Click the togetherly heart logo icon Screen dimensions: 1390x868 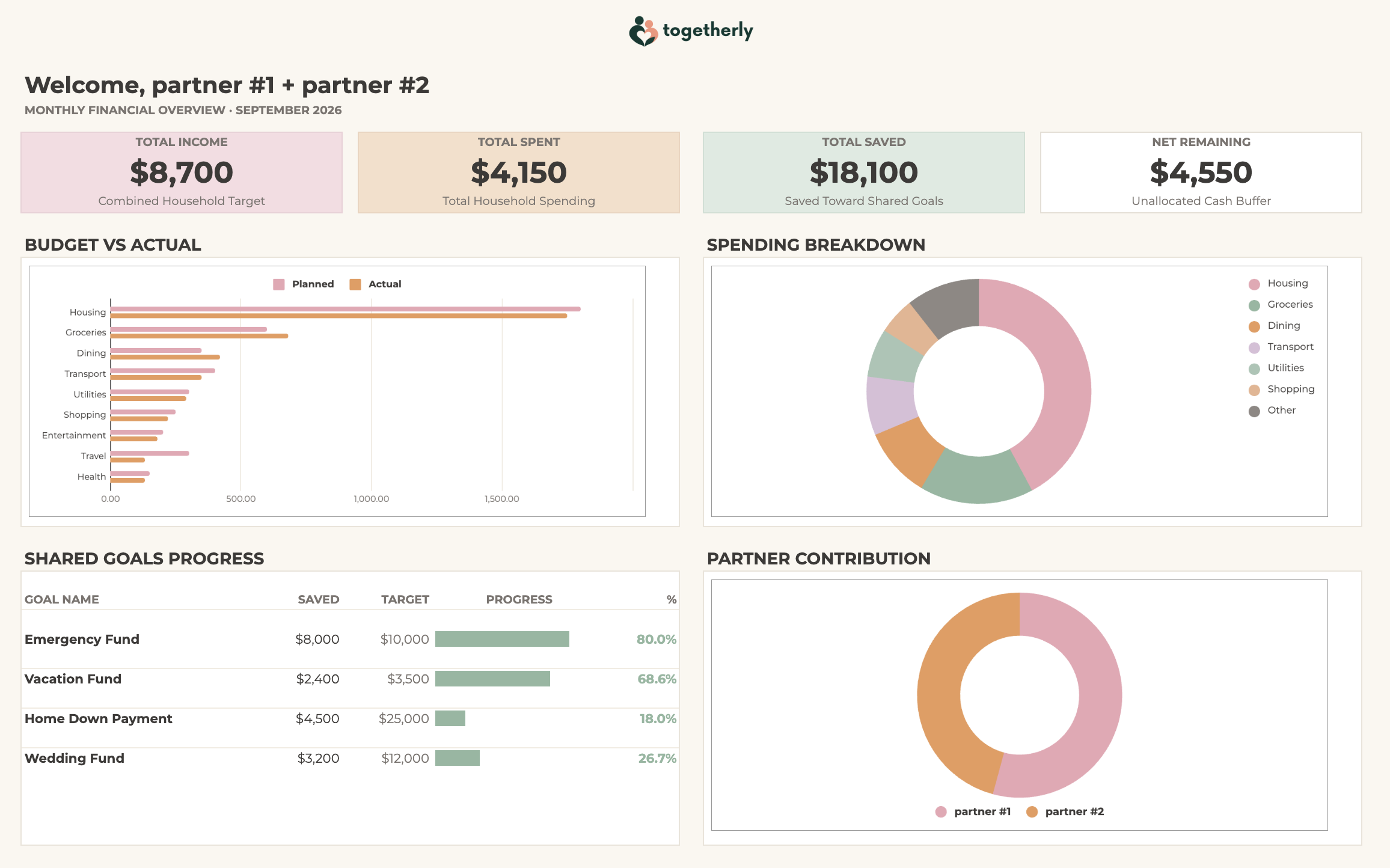point(643,31)
